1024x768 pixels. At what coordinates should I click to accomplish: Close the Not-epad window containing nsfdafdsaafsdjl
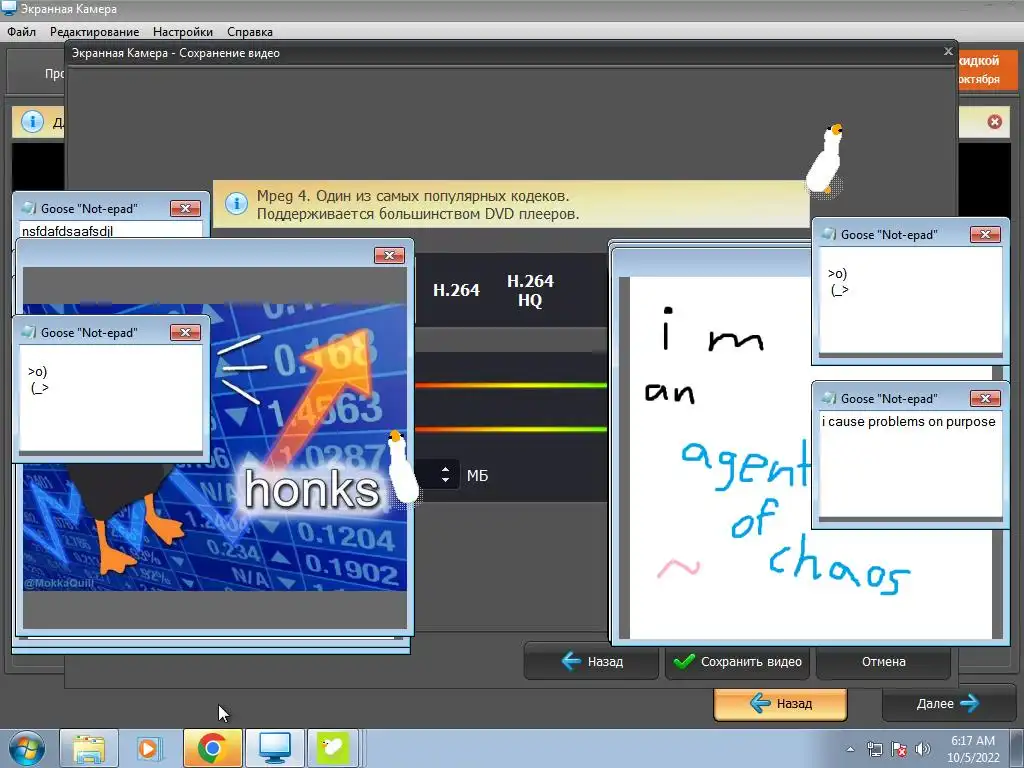tap(185, 208)
